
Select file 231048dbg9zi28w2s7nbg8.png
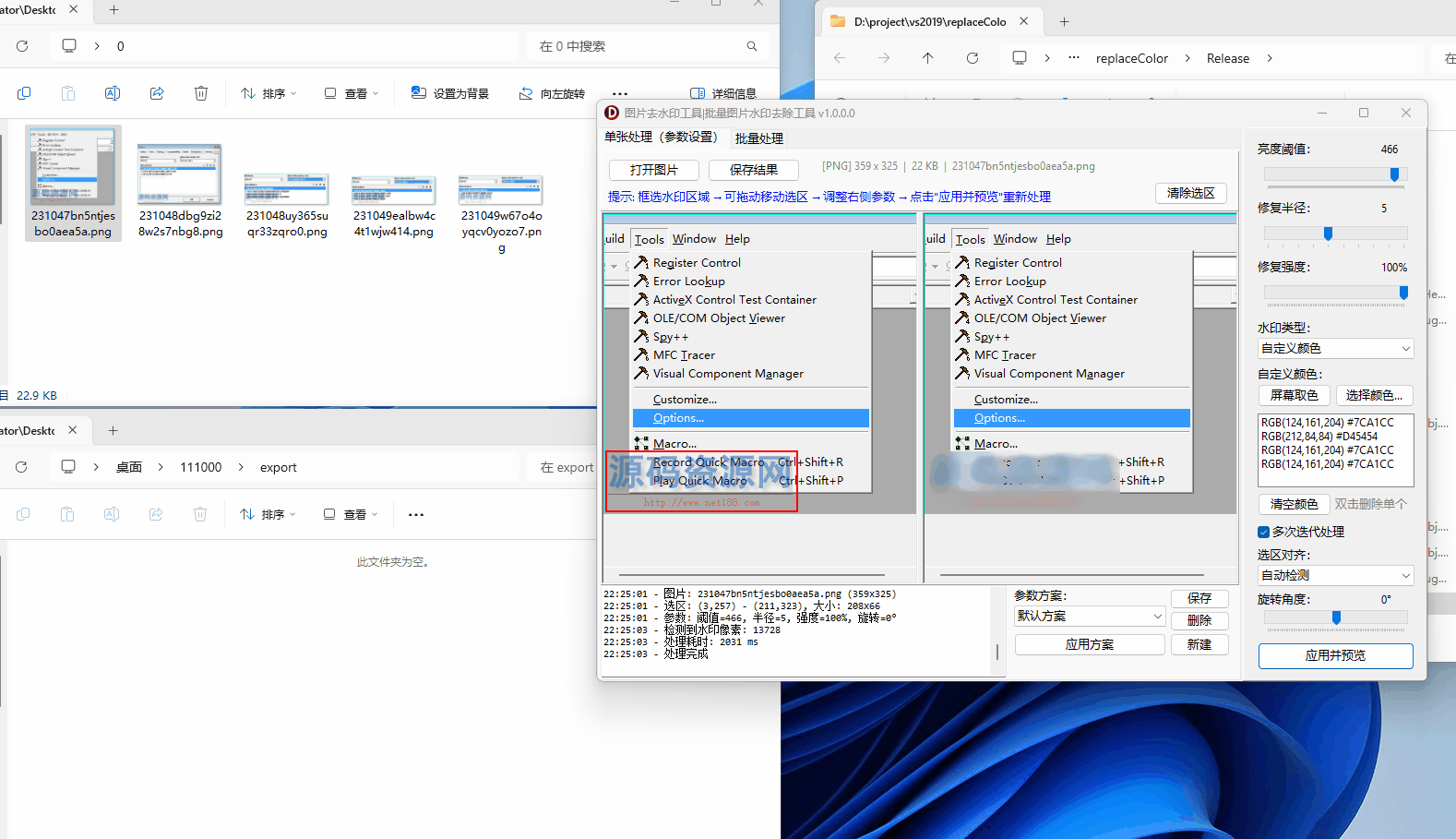click(181, 191)
